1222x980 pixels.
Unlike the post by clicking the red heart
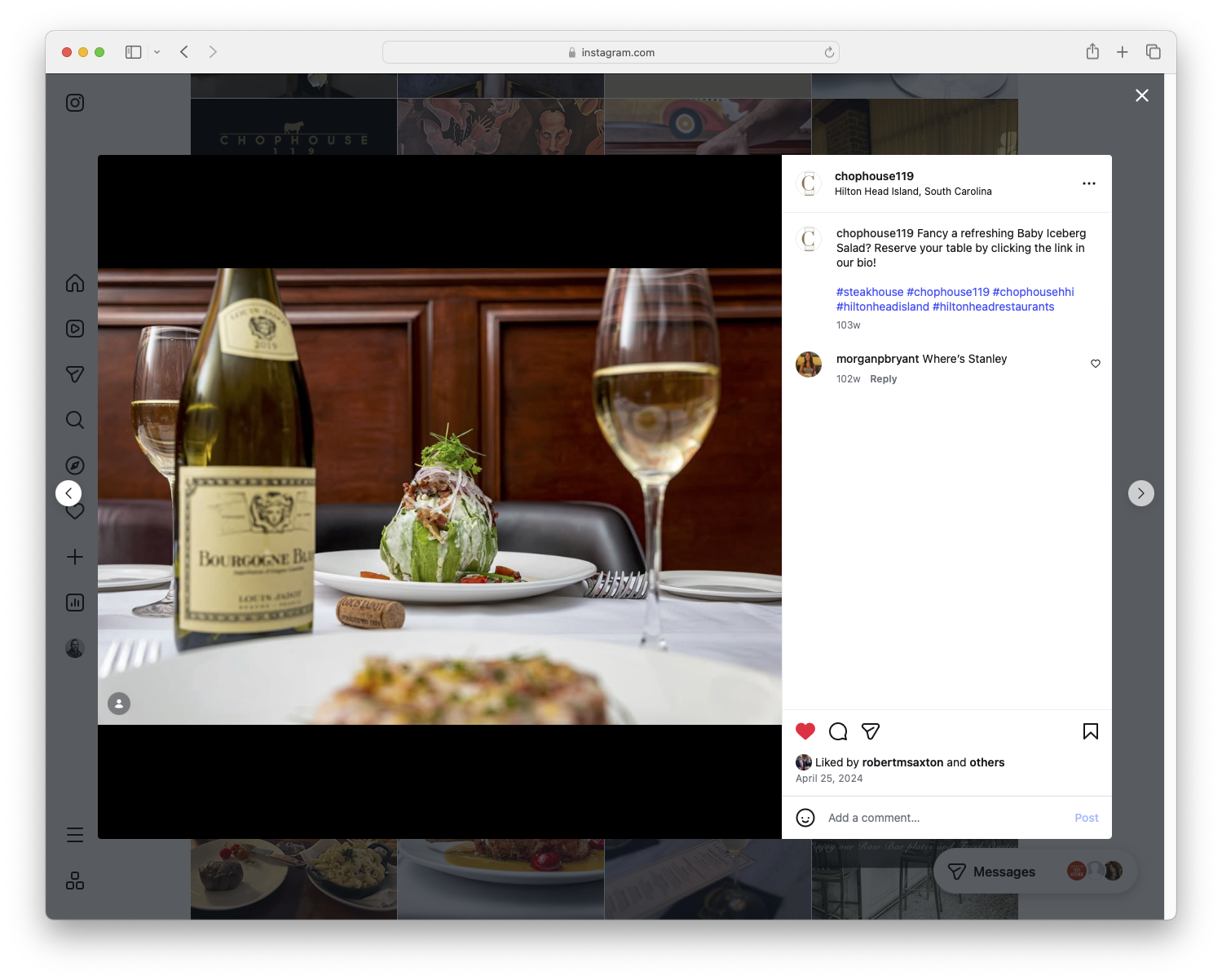pos(805,731)
